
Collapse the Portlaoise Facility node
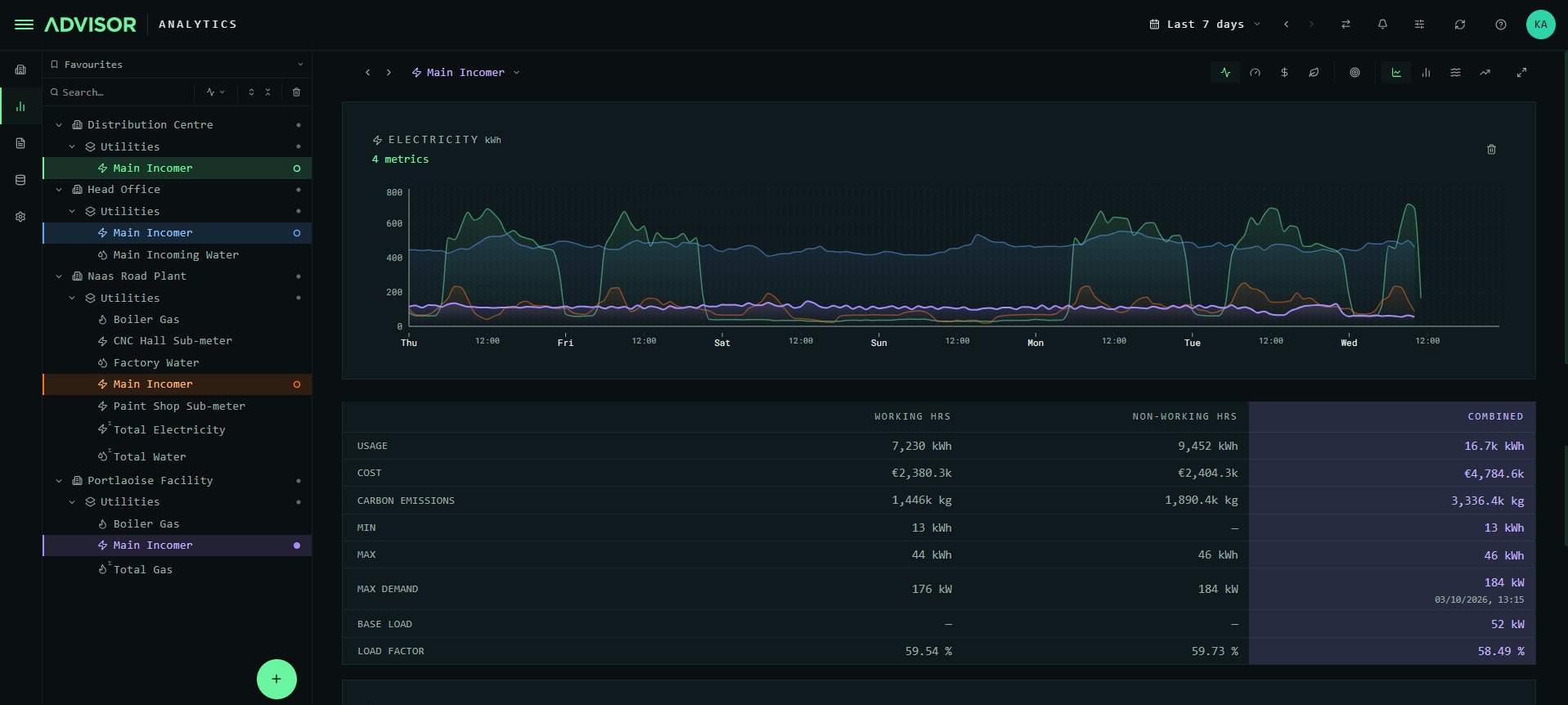(x=59, y=481)
